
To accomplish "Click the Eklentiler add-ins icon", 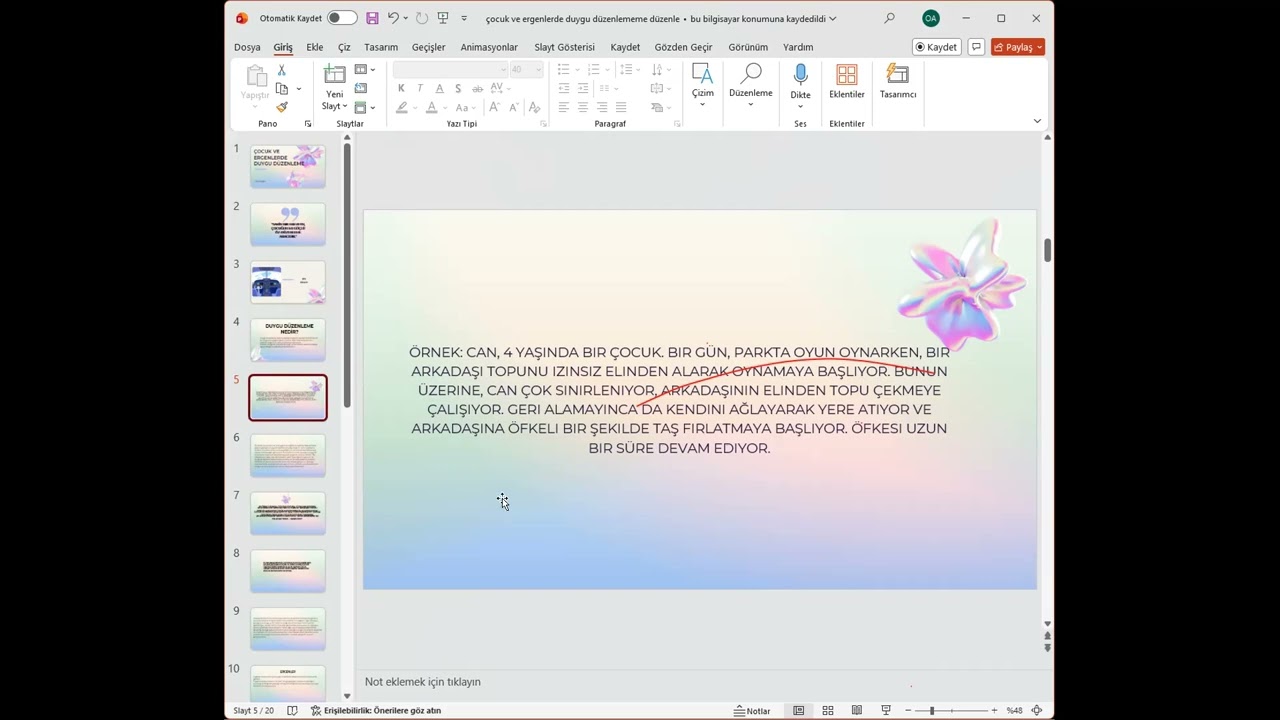I will coord(847,75).
